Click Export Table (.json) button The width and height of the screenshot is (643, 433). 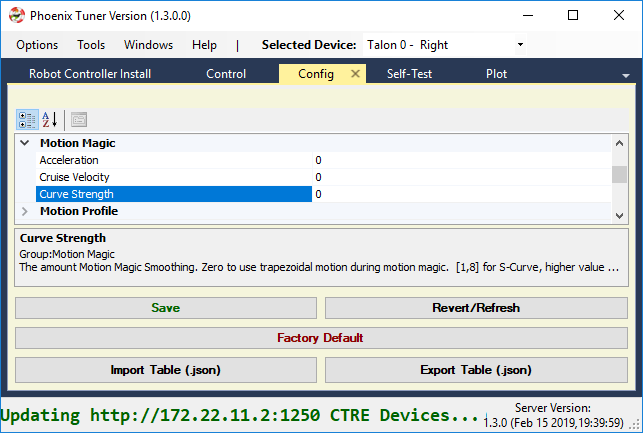pos(476,370)
